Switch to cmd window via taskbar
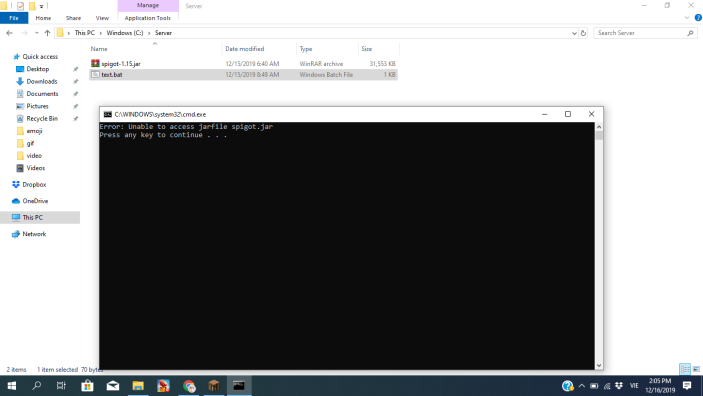 coord(239,386)
